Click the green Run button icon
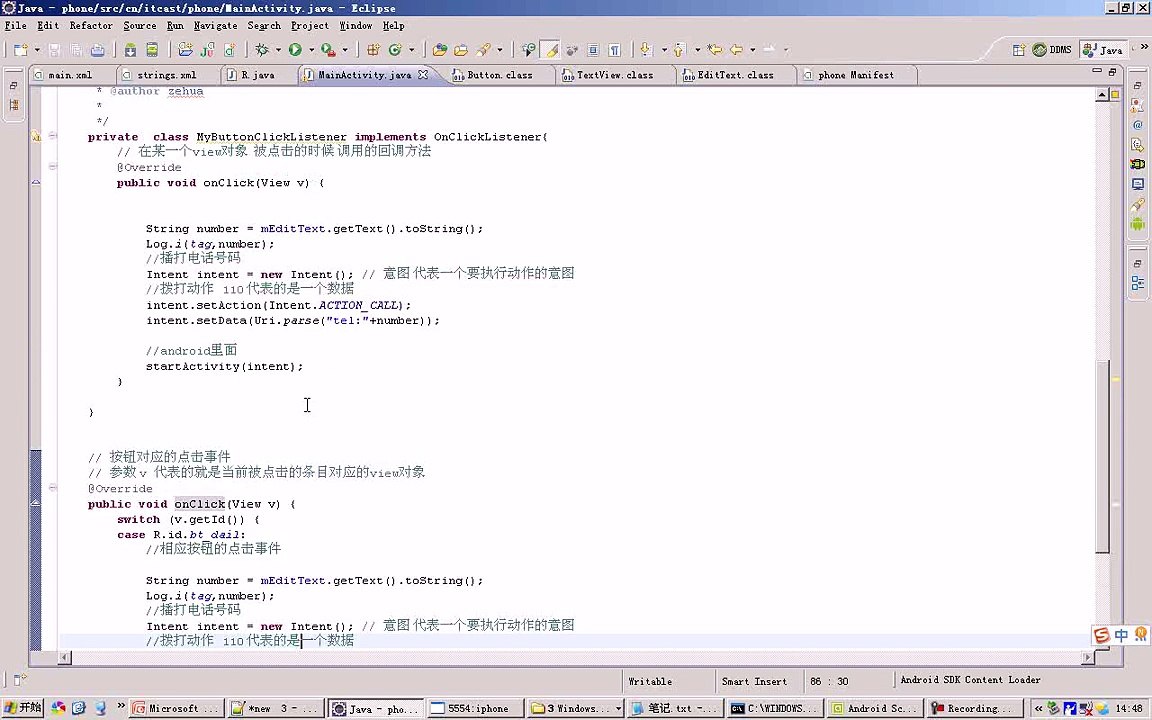The height and width of the screenshot is (720, 1152). tap(295, 50)
